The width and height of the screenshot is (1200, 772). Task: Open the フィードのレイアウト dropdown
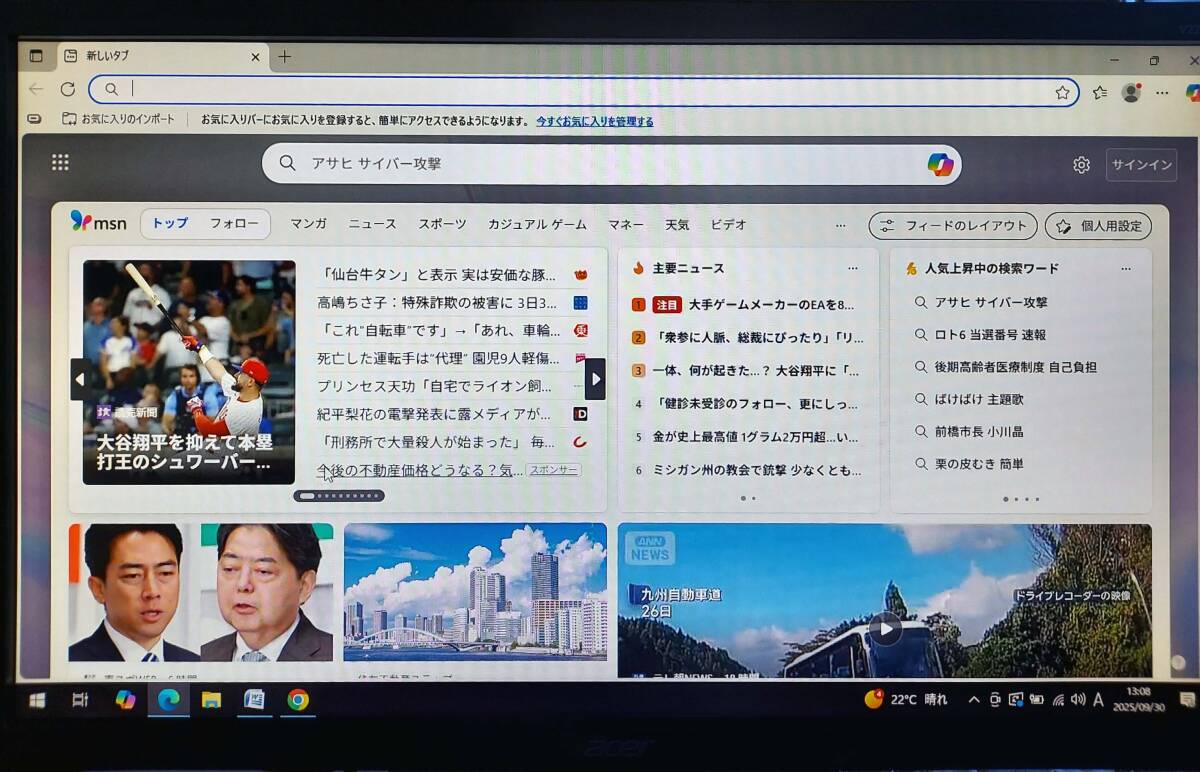click(952, 225)
